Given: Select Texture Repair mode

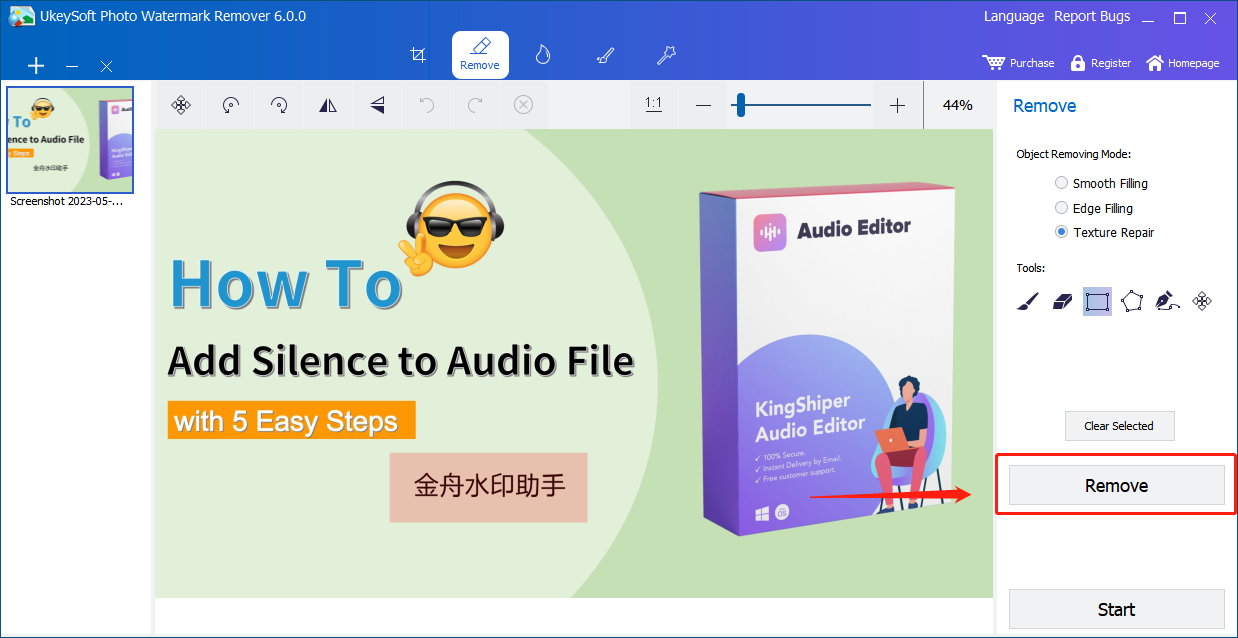Looking at the screenshot, I should pyautogui.click(x=1104, y=232).
